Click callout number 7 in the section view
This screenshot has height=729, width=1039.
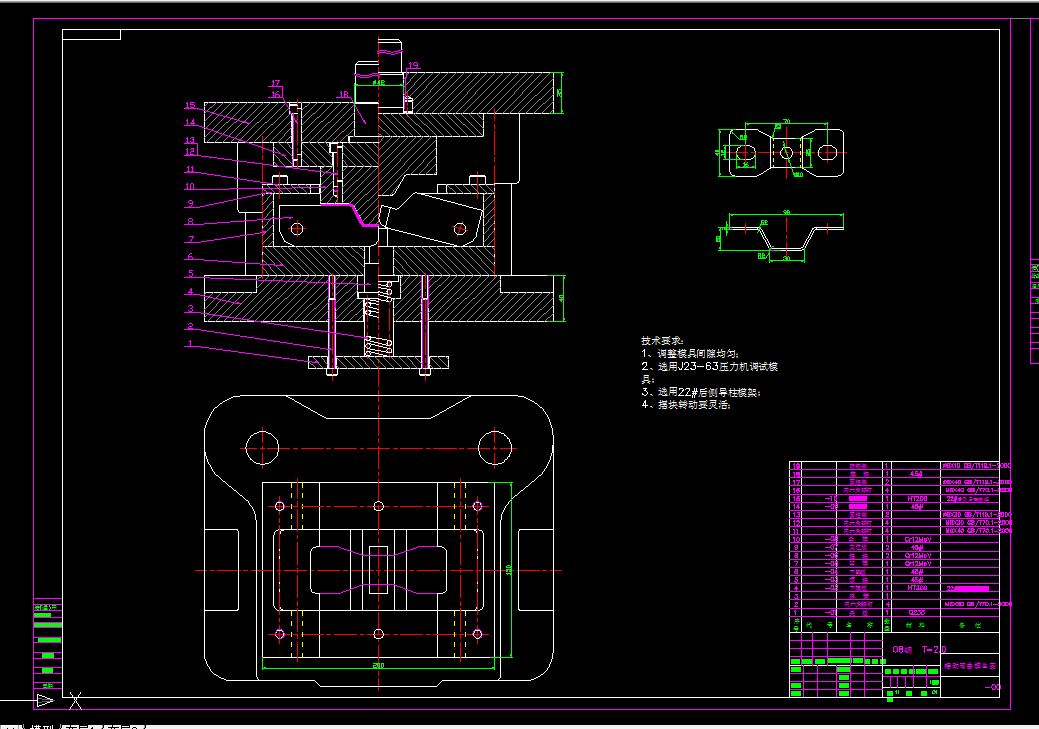[x=191, y=239]
